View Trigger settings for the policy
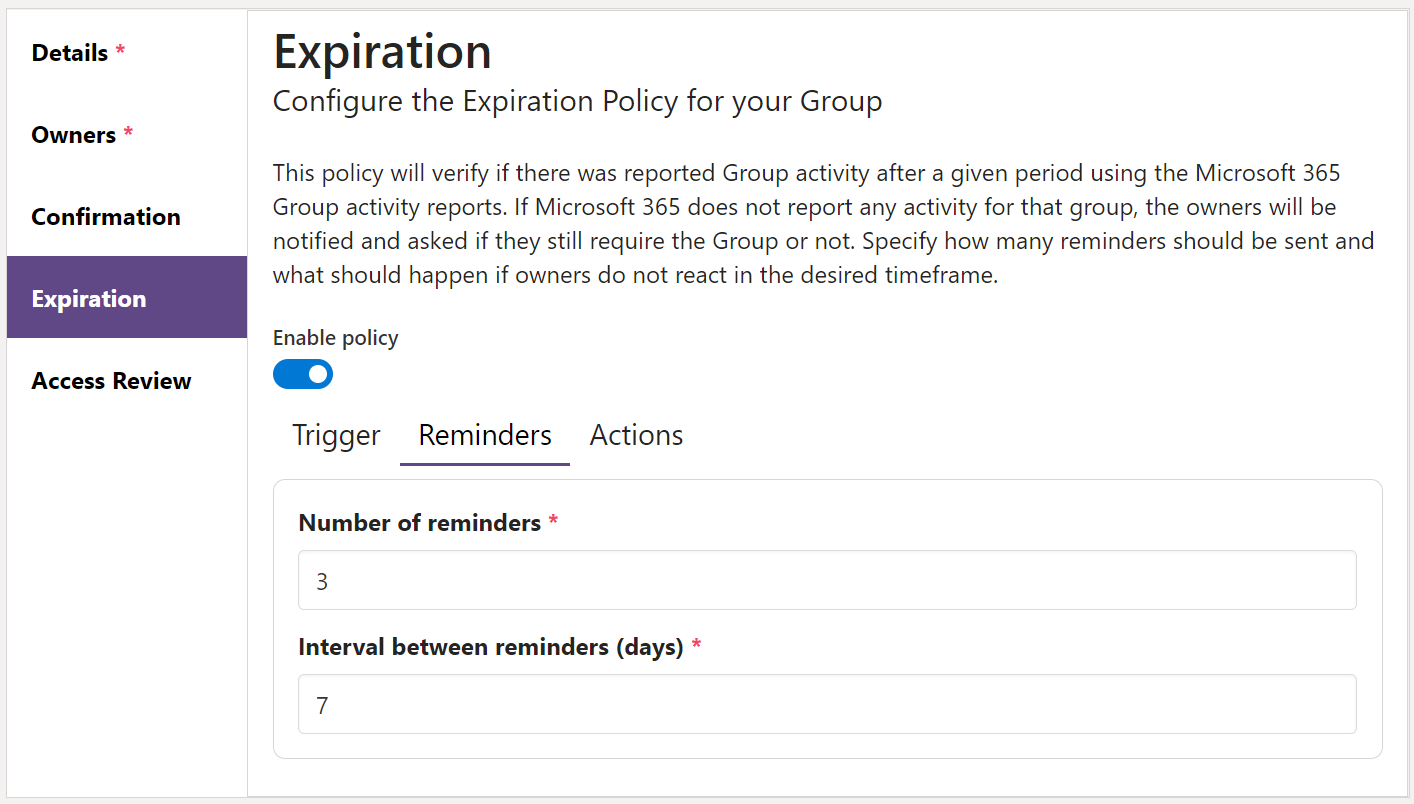 pyautogui.click(x=335, y=435)
